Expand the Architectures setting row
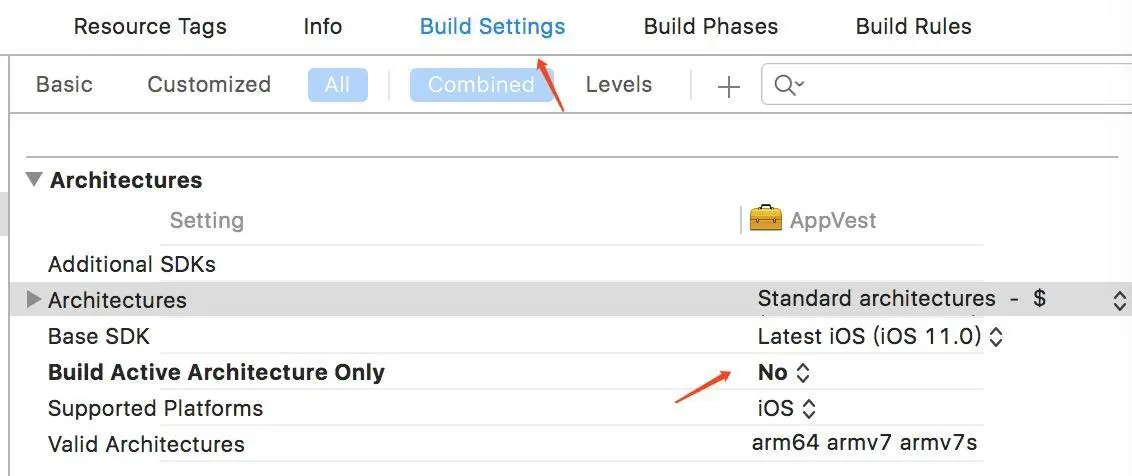The width and height of the screenshot is (1132, 476). (33, 299)
